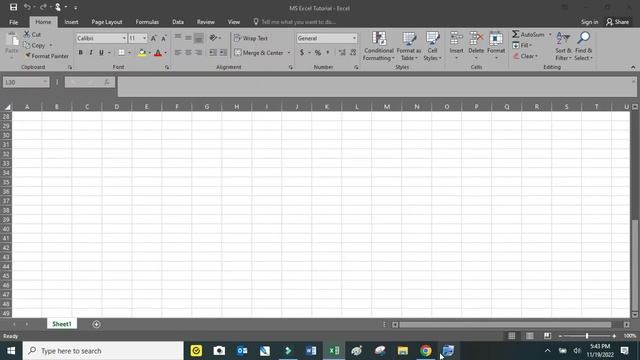This screenshot has height=360, width=640.
Task: Decrease decimal places
Action: point(353,52)
